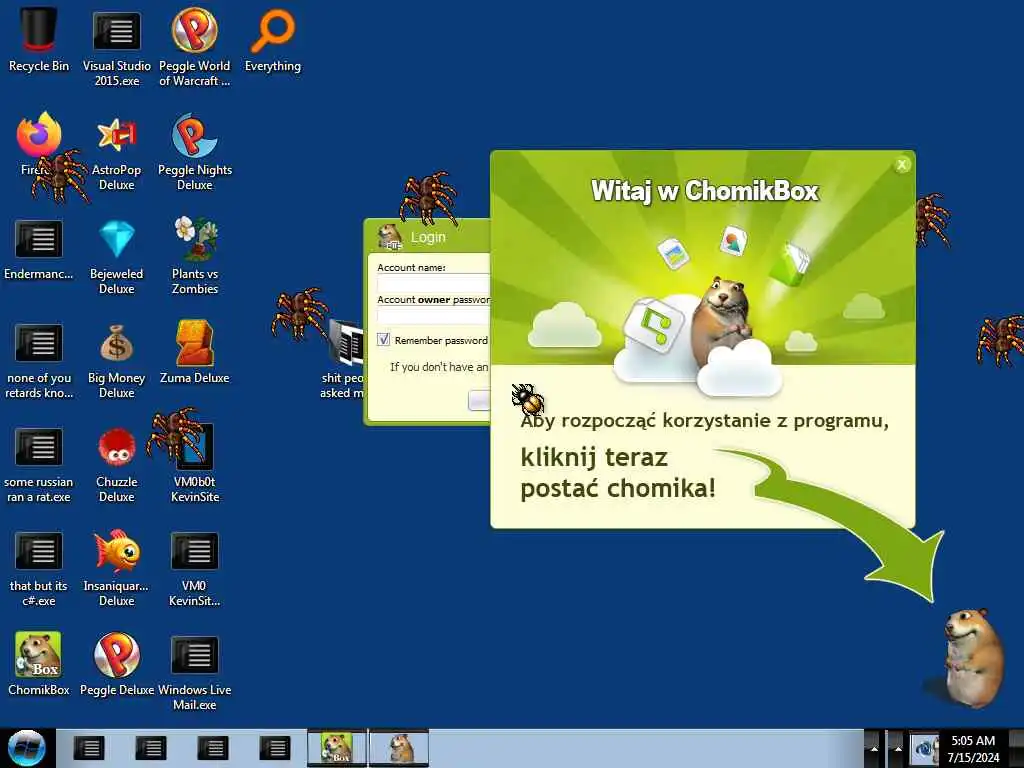Select Visual Studio 2015.exe desktop icon
Image resolution: width=1024 pixels, height=768 pixels.
point(116,46)
